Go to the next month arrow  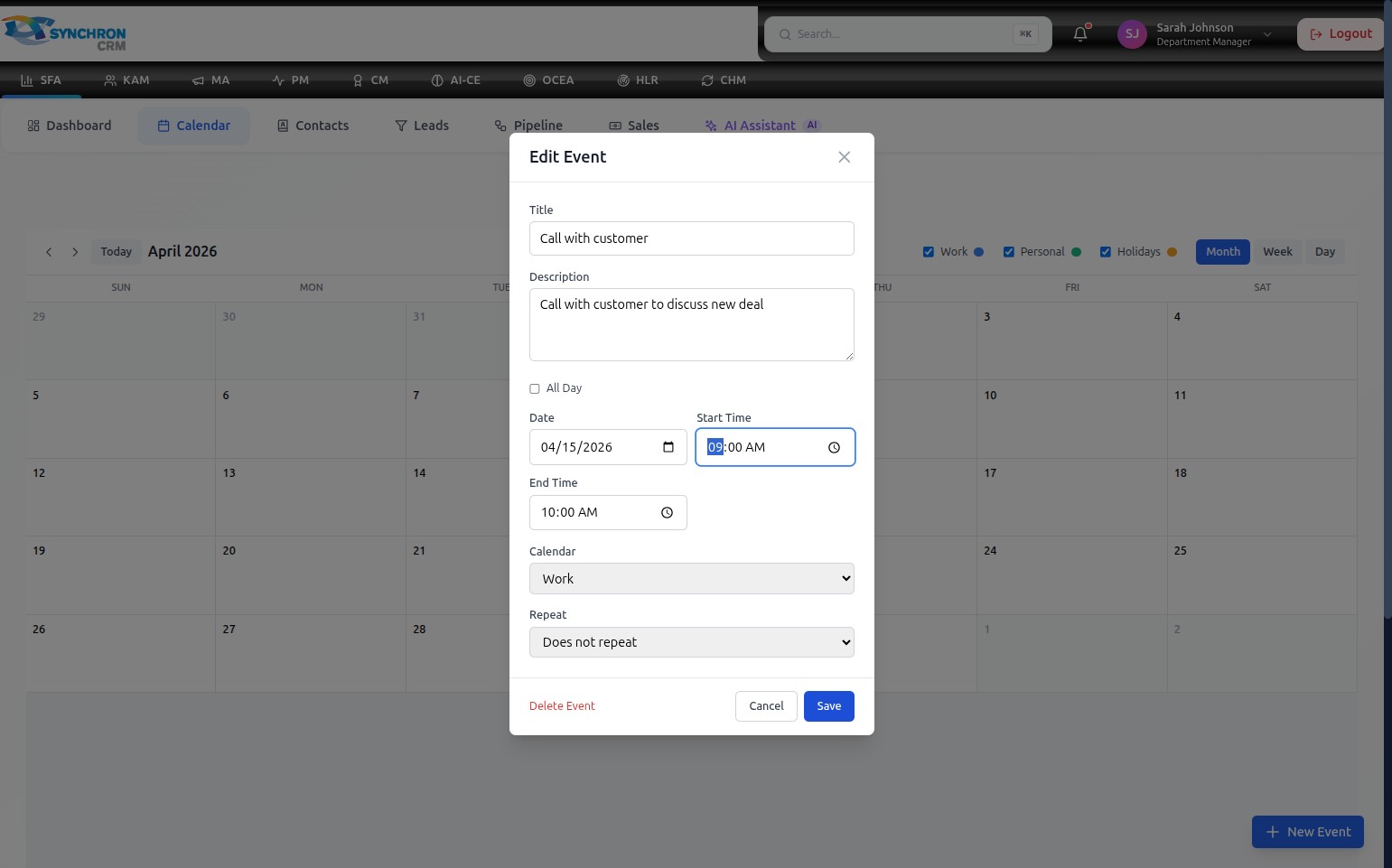click(x=75, y=252)
